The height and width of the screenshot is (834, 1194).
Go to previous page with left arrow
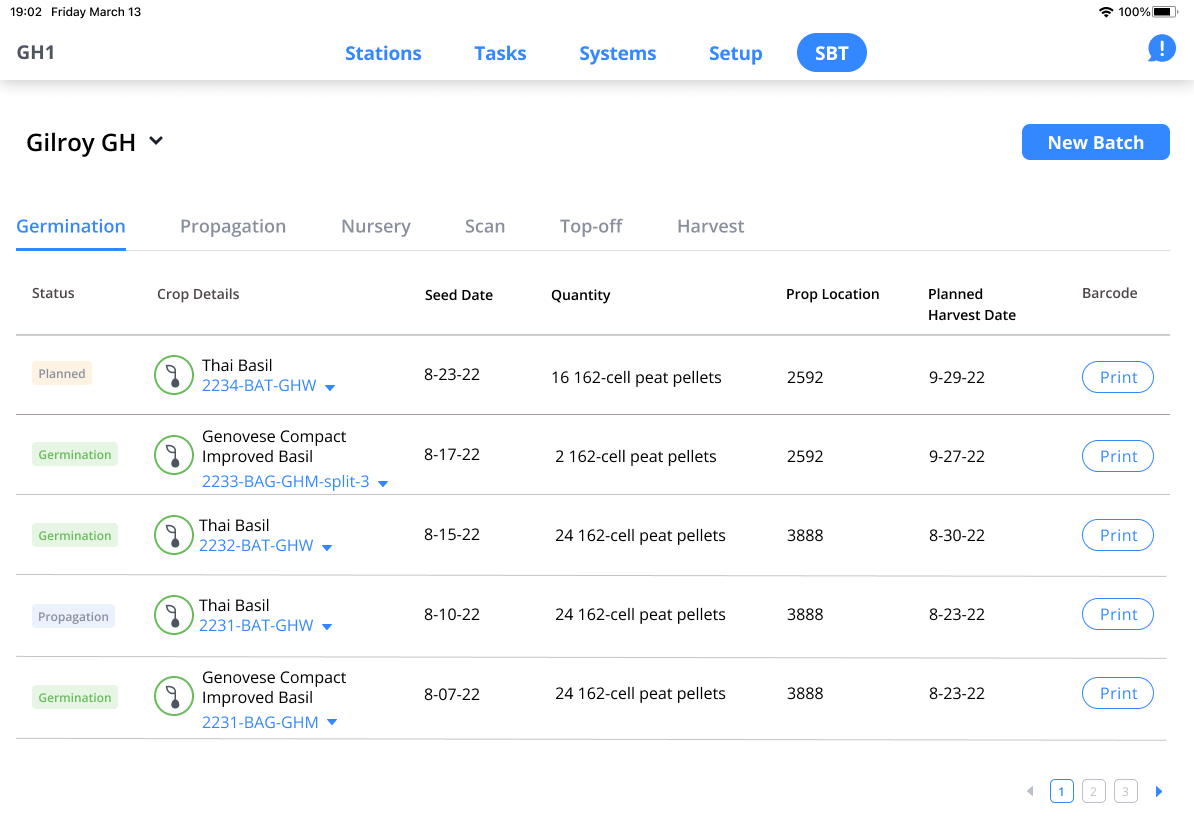point(1030,792)
